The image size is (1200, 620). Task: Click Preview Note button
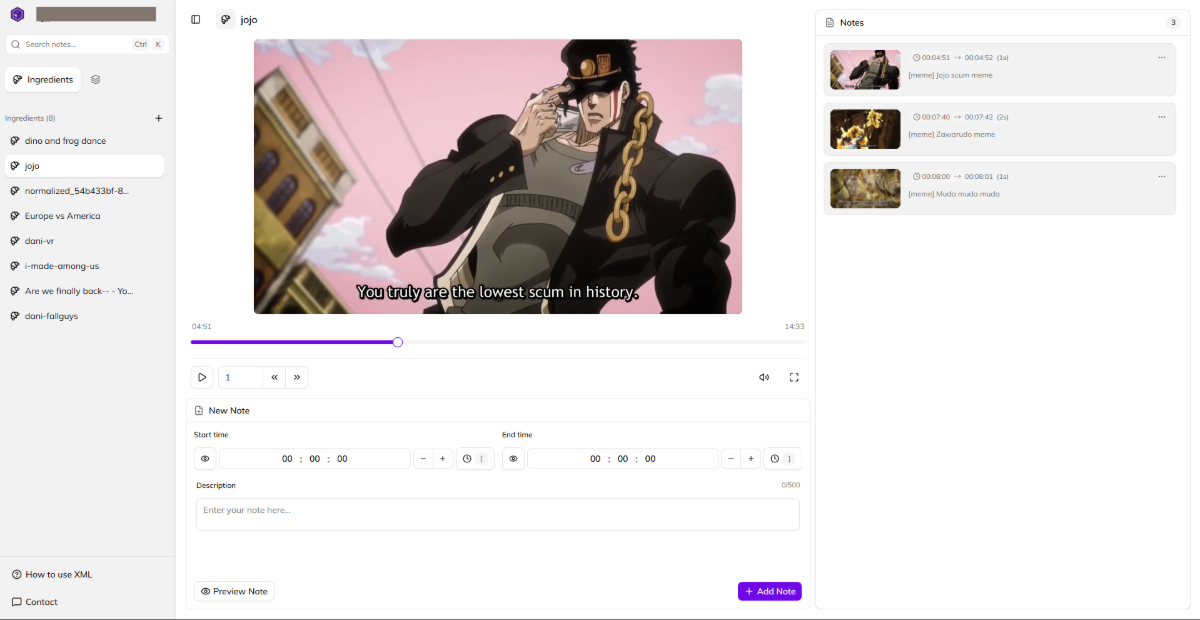234,591
